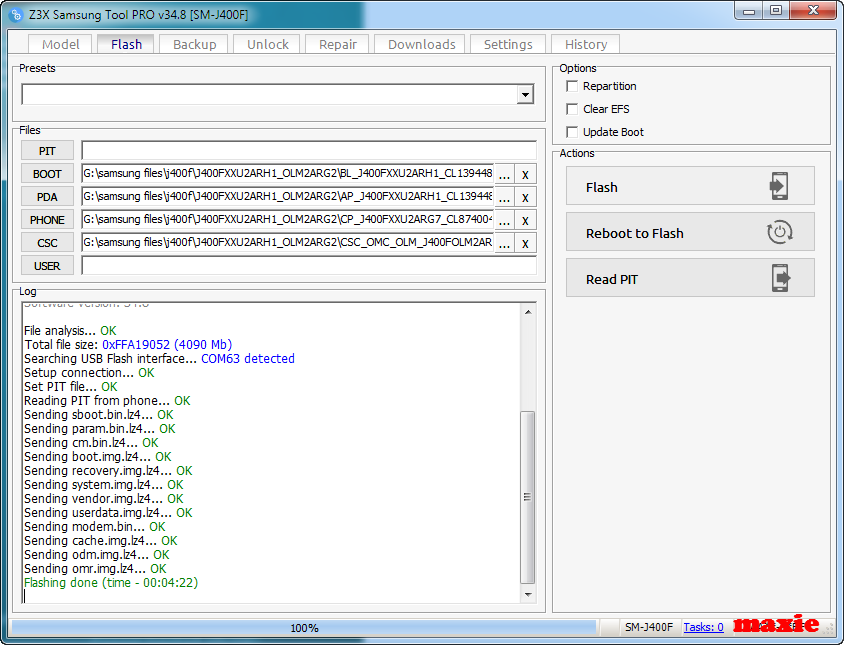Click the Read PIT button
Screen dimensions: 844x645
690,278
